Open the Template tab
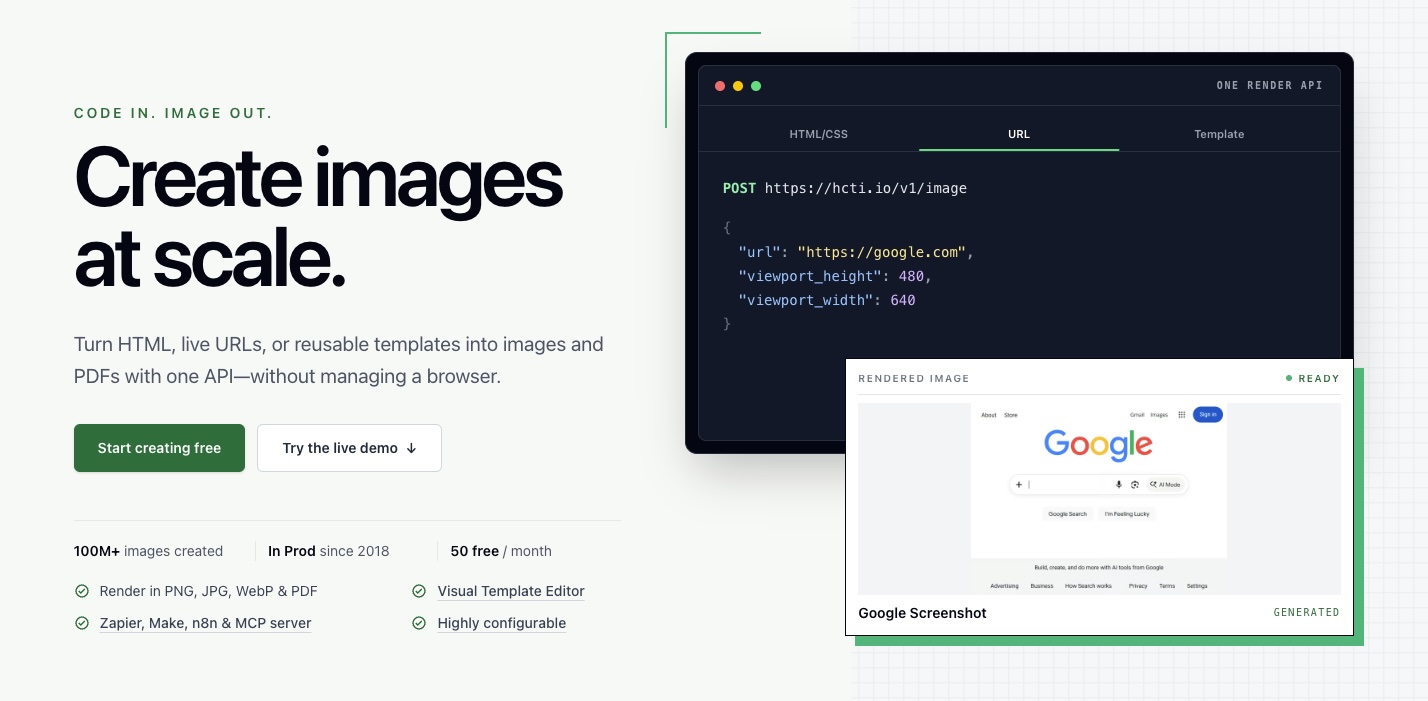The height and width of the screenshot is (701, 1428). click(1219, 134)
